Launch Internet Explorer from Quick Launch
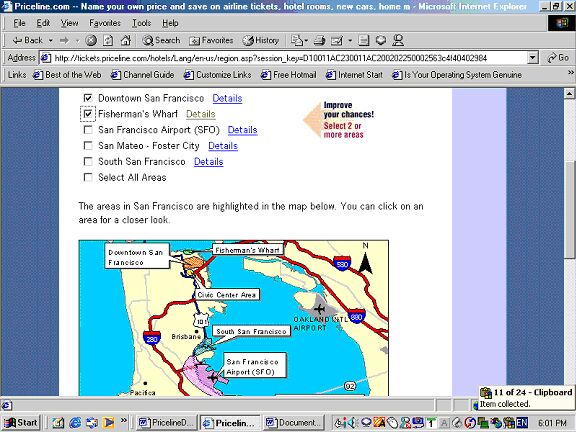 pos(75,423)
